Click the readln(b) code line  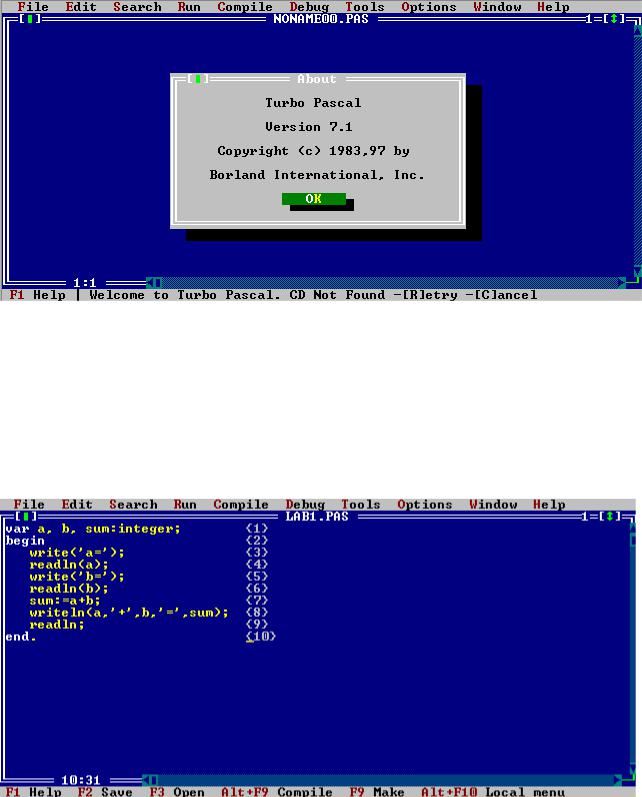(x=69, y=589)
